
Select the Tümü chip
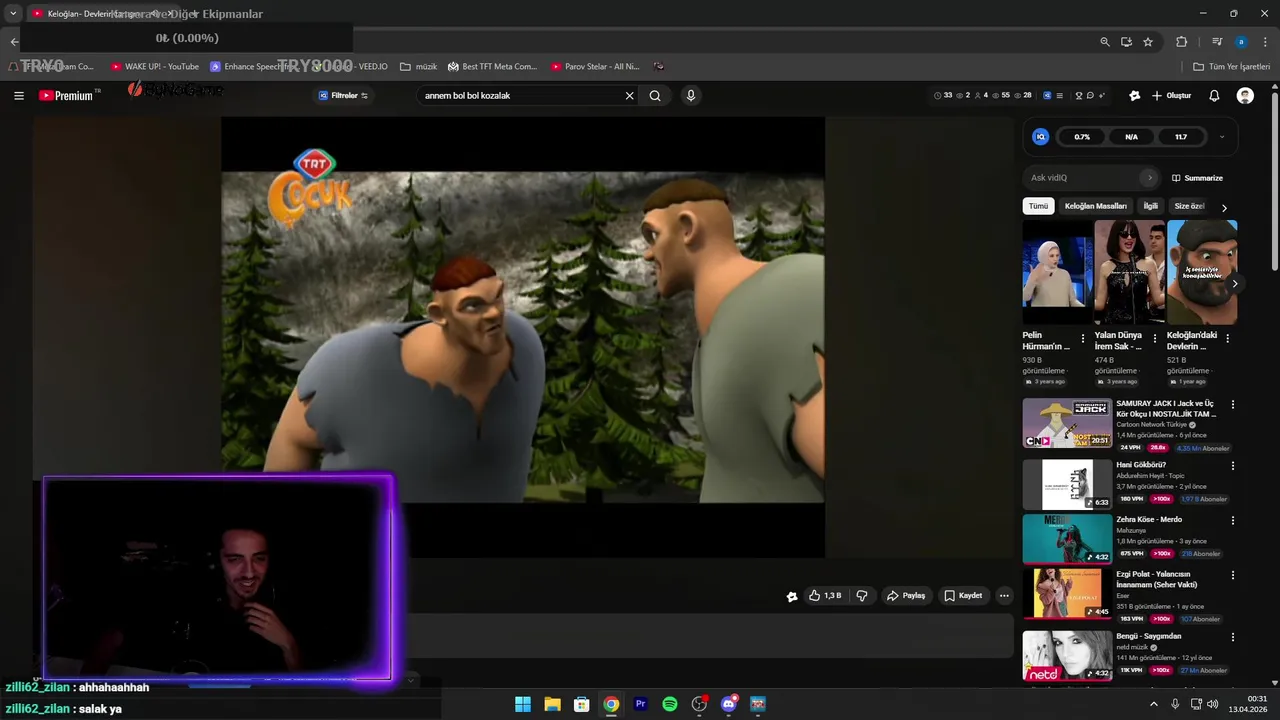point(1039,206)
